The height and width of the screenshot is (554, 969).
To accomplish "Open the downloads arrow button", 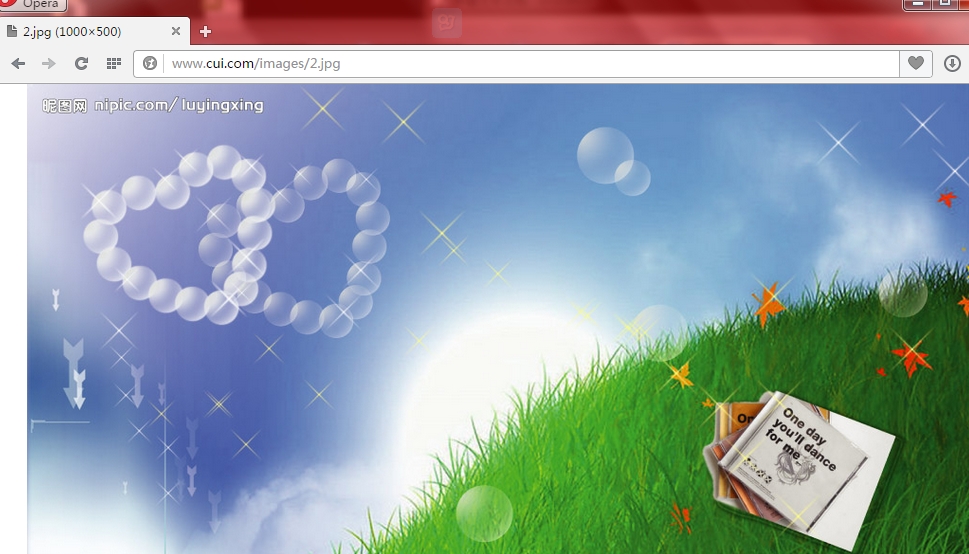I will 952,63.
